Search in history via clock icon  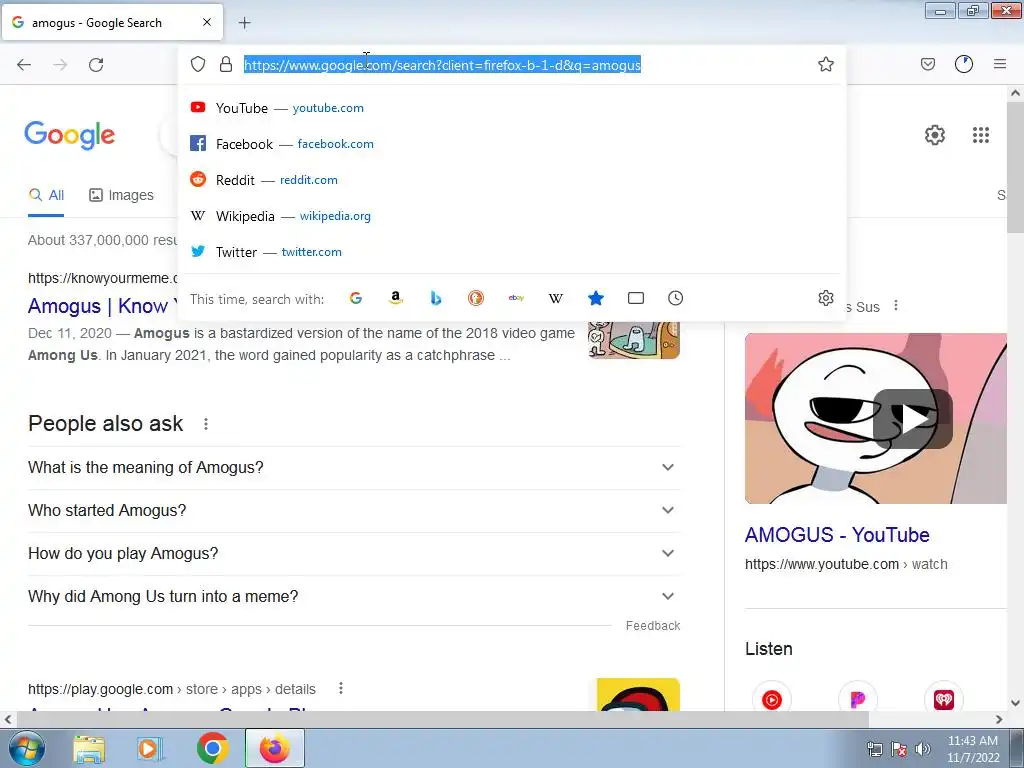click(x=675, y=298)
